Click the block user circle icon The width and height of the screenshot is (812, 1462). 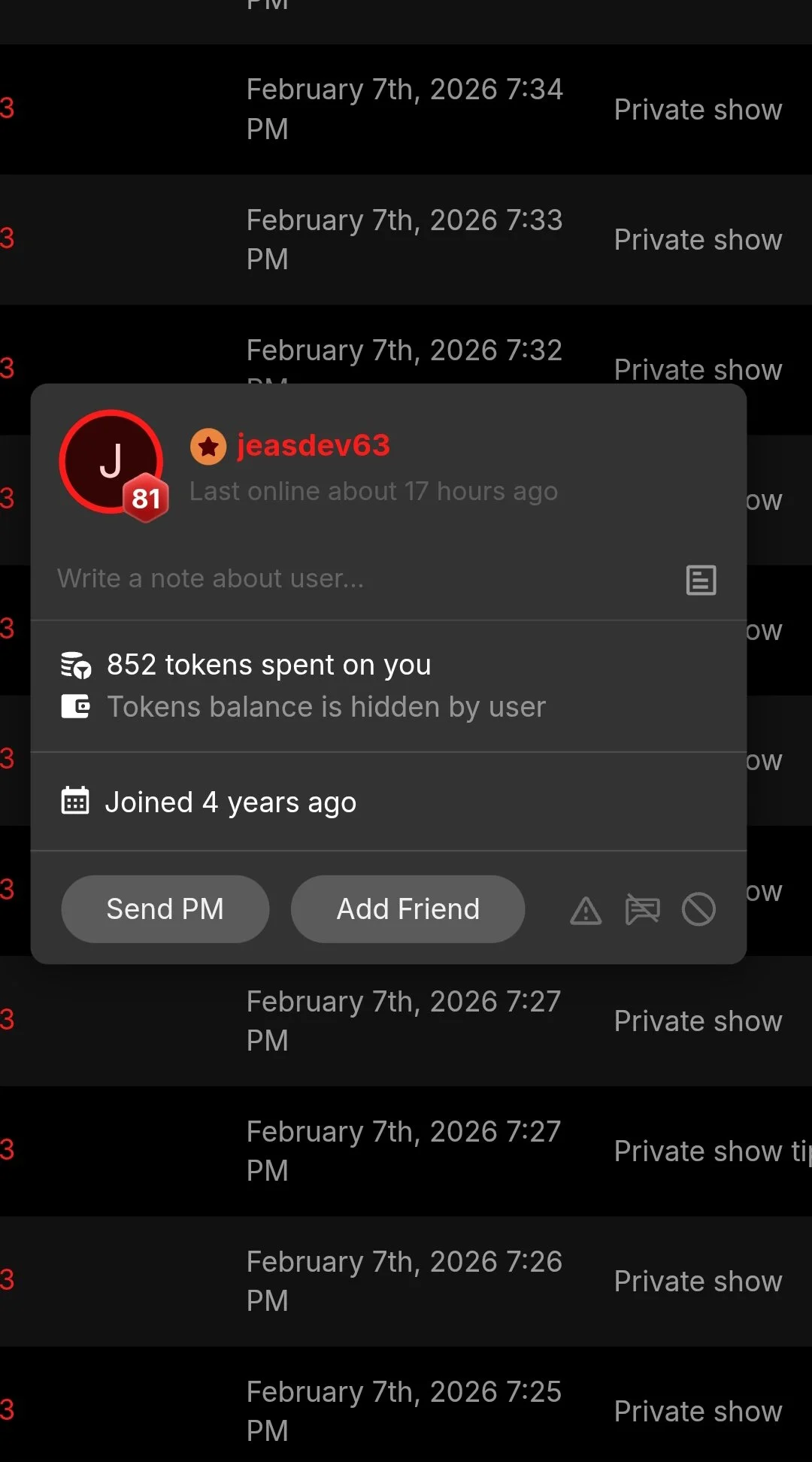[x=698, y=909]
